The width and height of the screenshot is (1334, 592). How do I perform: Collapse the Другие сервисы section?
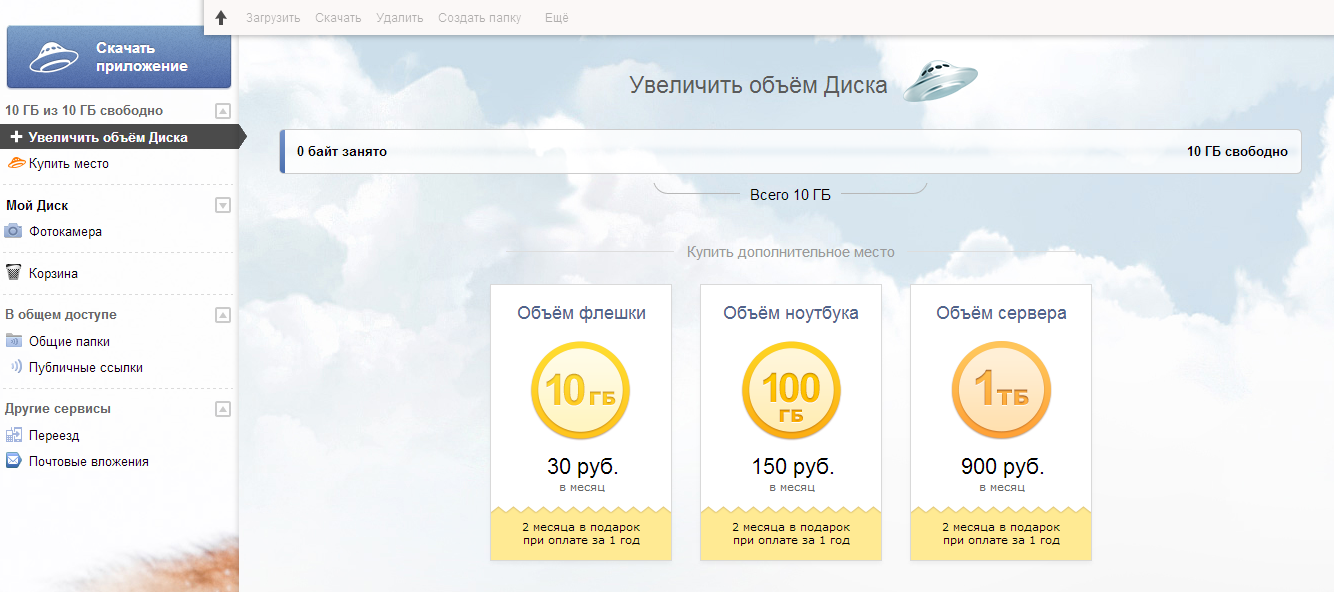click(223, 409)
